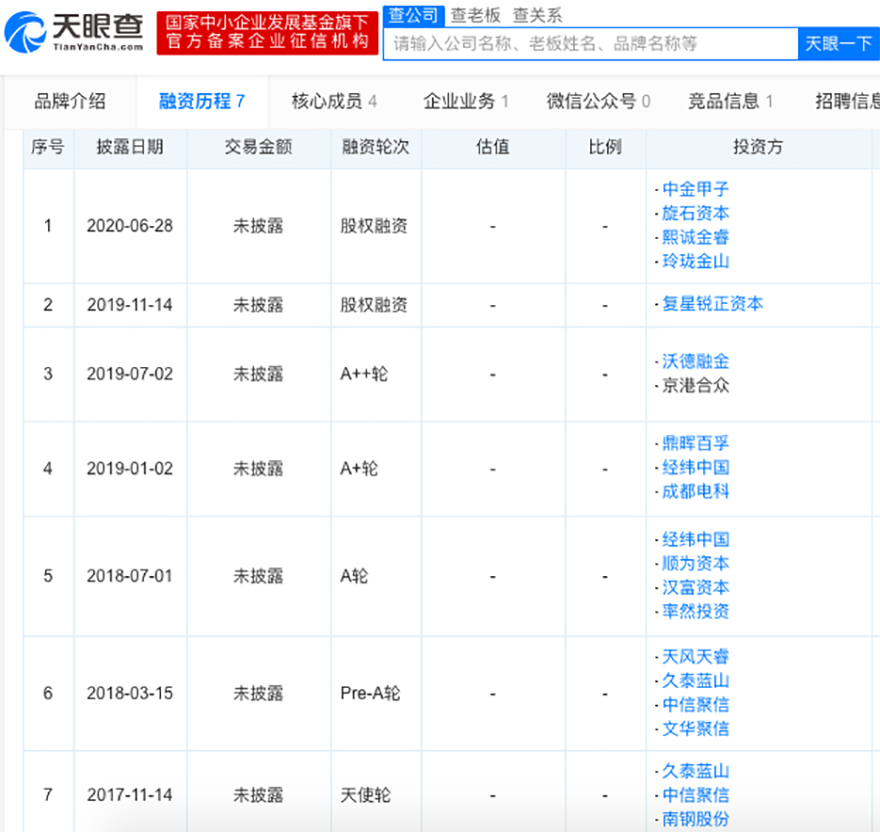Click the 披露日期 column header
This screenshot has height=832, width=880.
(130, 147)
